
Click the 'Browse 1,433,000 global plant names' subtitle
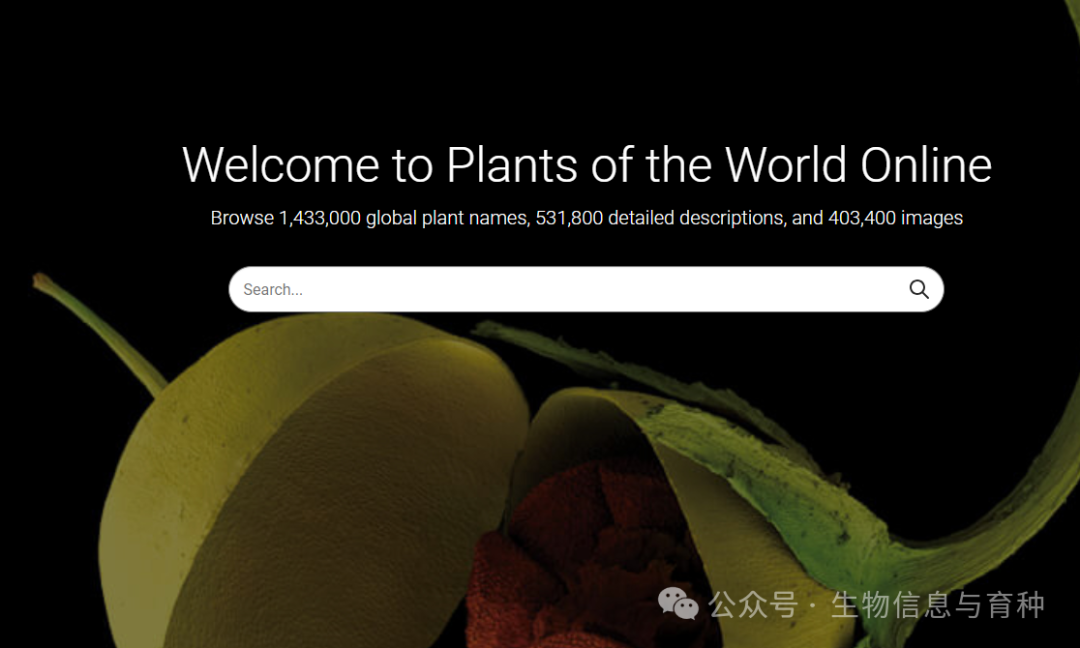click(586, 218)
